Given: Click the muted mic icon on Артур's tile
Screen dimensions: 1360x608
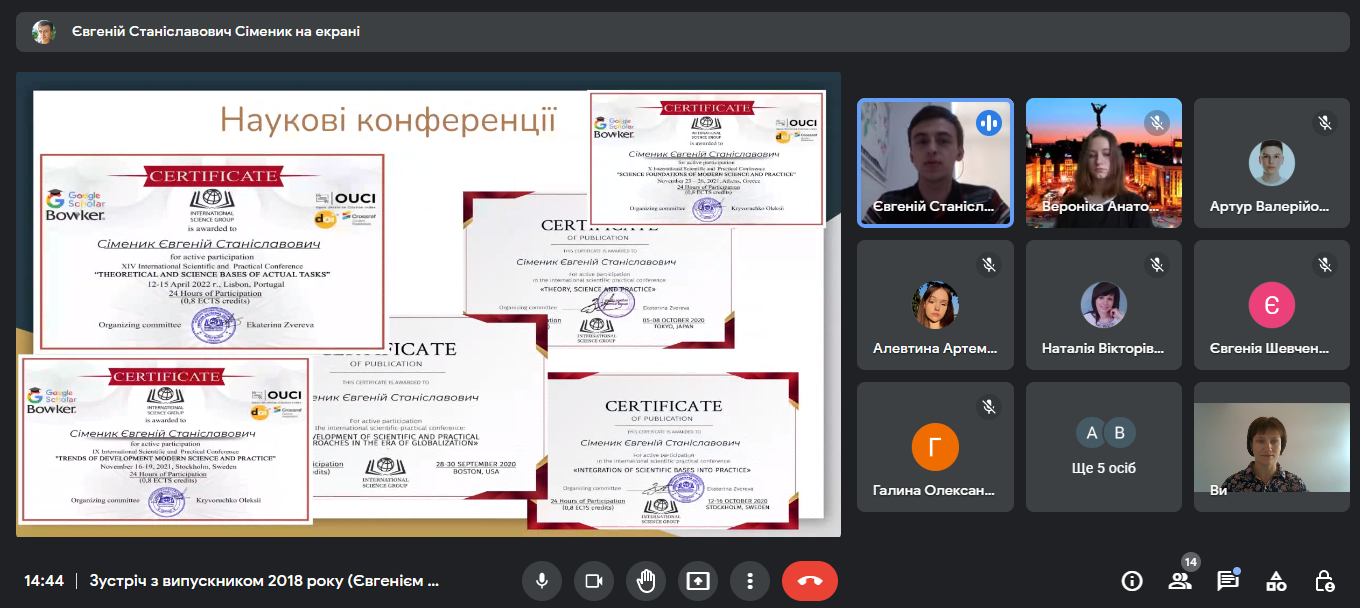Looking at the screenshot, I should coord(1325,123).
